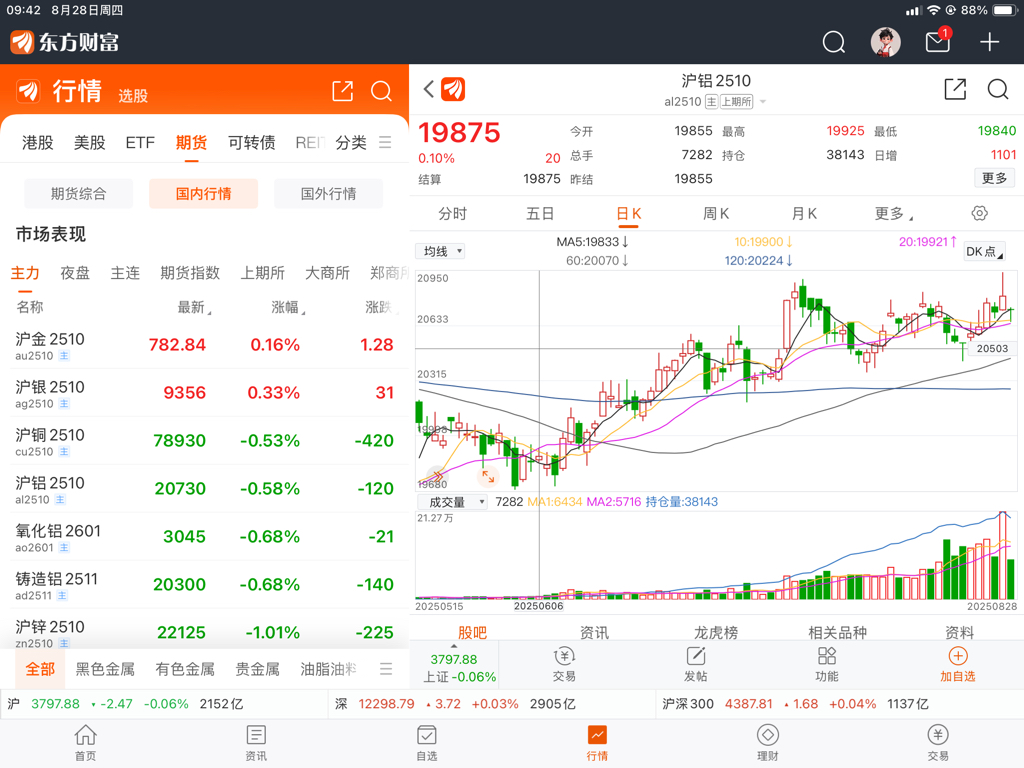Show 更多 quote details
This screenshot has height=768, width=1024.
(x=995, y=178)
